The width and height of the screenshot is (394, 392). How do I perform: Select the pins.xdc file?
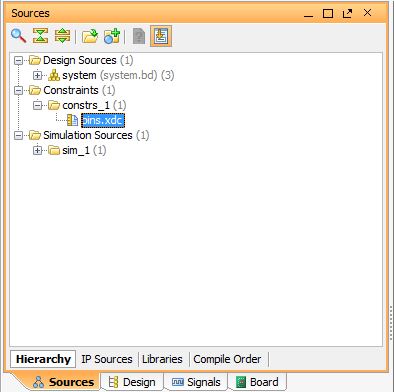(x=103, y=120)
